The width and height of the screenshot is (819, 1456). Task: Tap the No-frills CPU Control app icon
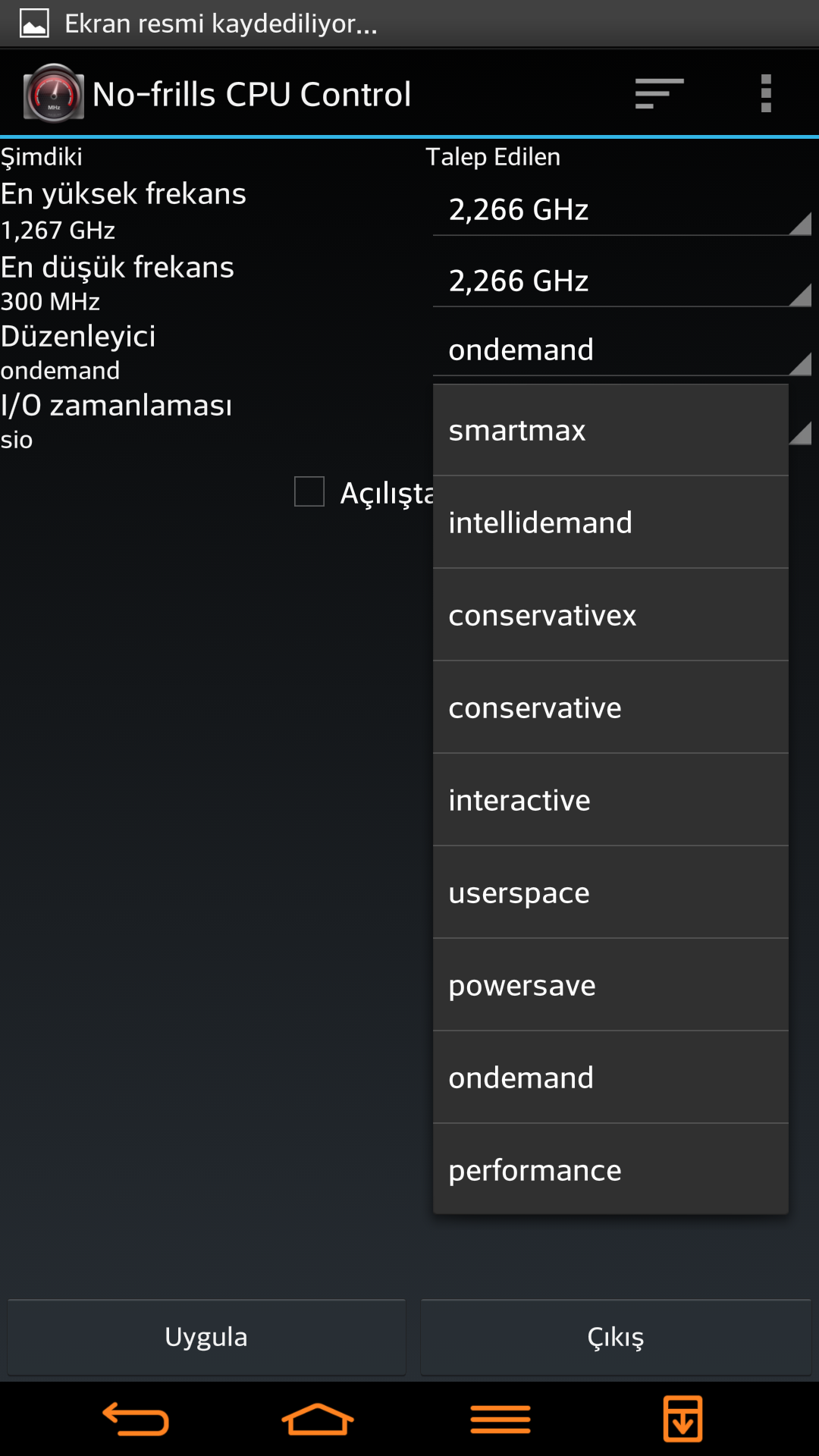(53, 93)
